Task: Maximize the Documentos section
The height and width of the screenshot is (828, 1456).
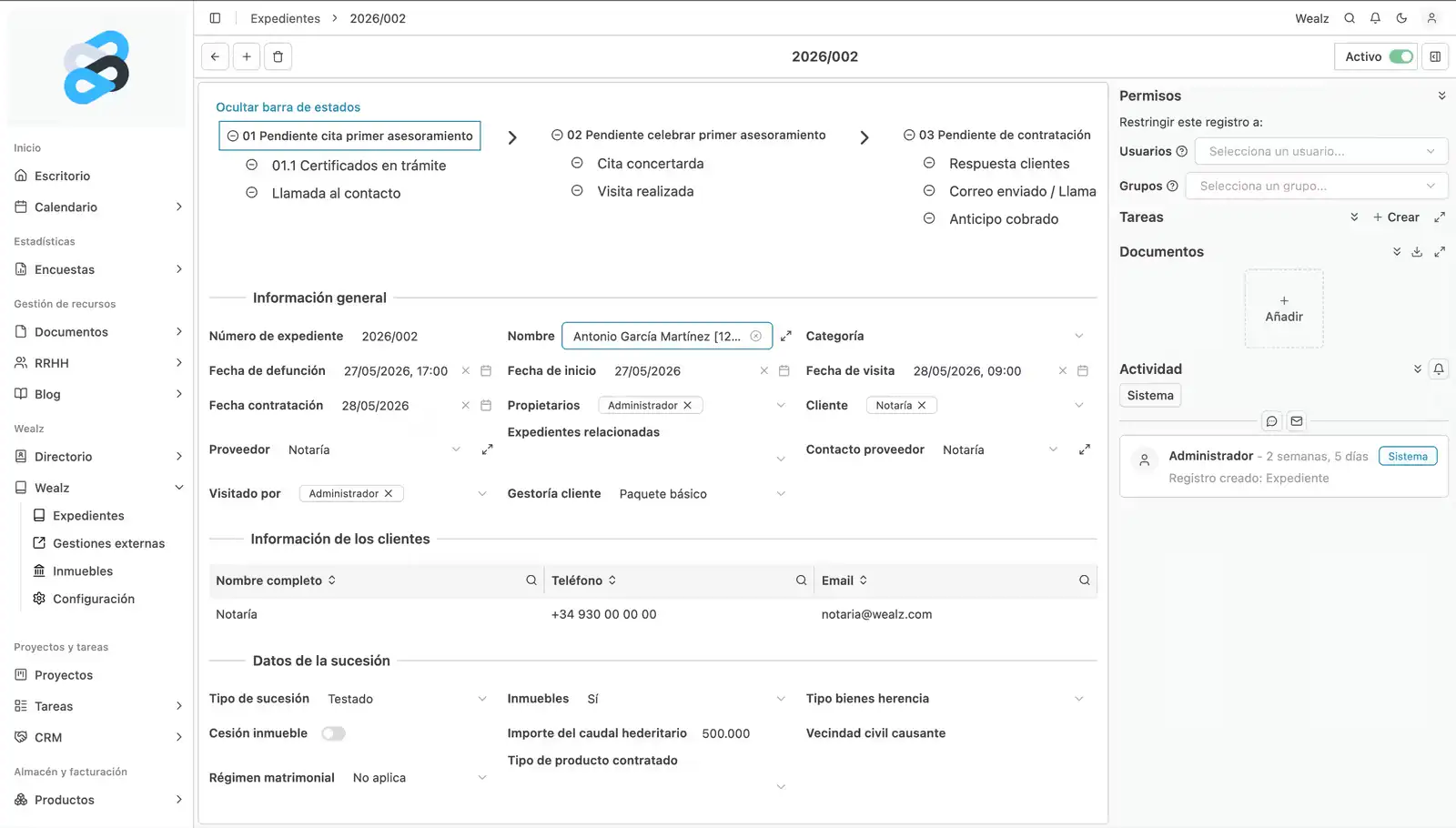Action: coord(1440,252)
